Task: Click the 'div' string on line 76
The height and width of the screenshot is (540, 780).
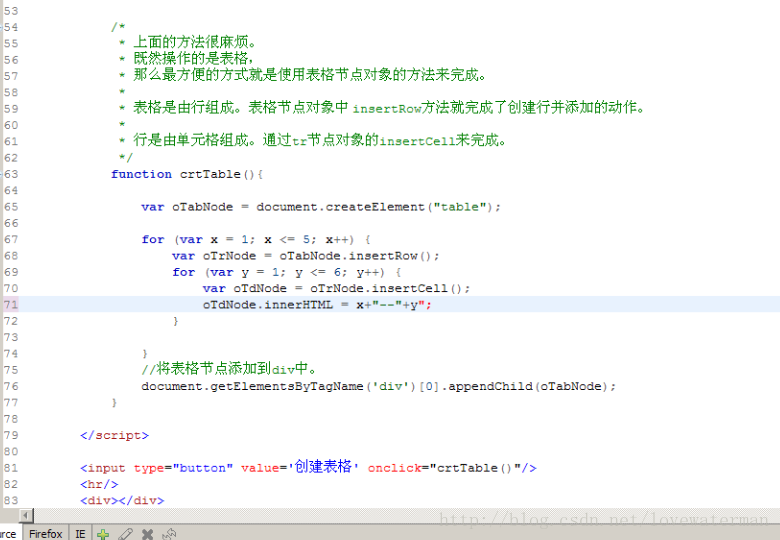Action: pos(390,386)
